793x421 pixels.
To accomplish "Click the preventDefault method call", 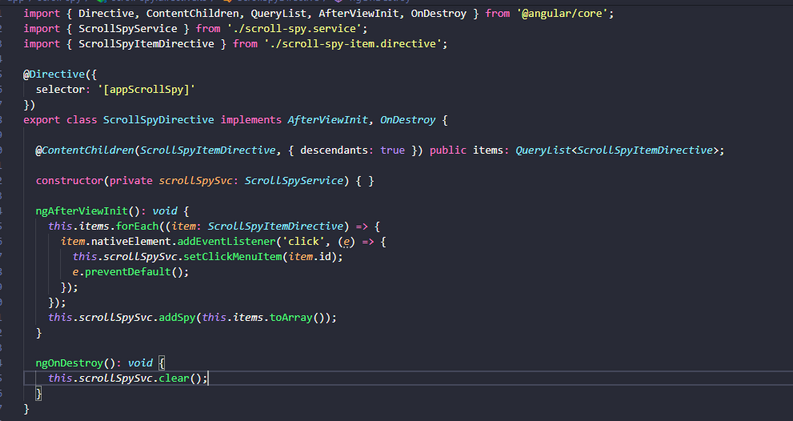I will coord(128,272).
